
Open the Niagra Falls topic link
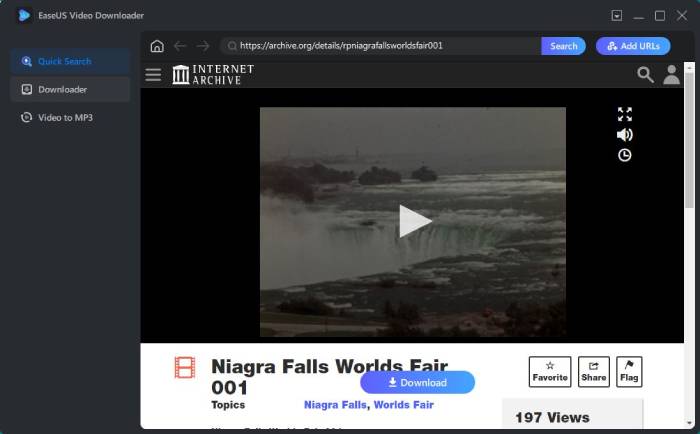(x=335, y=405)
